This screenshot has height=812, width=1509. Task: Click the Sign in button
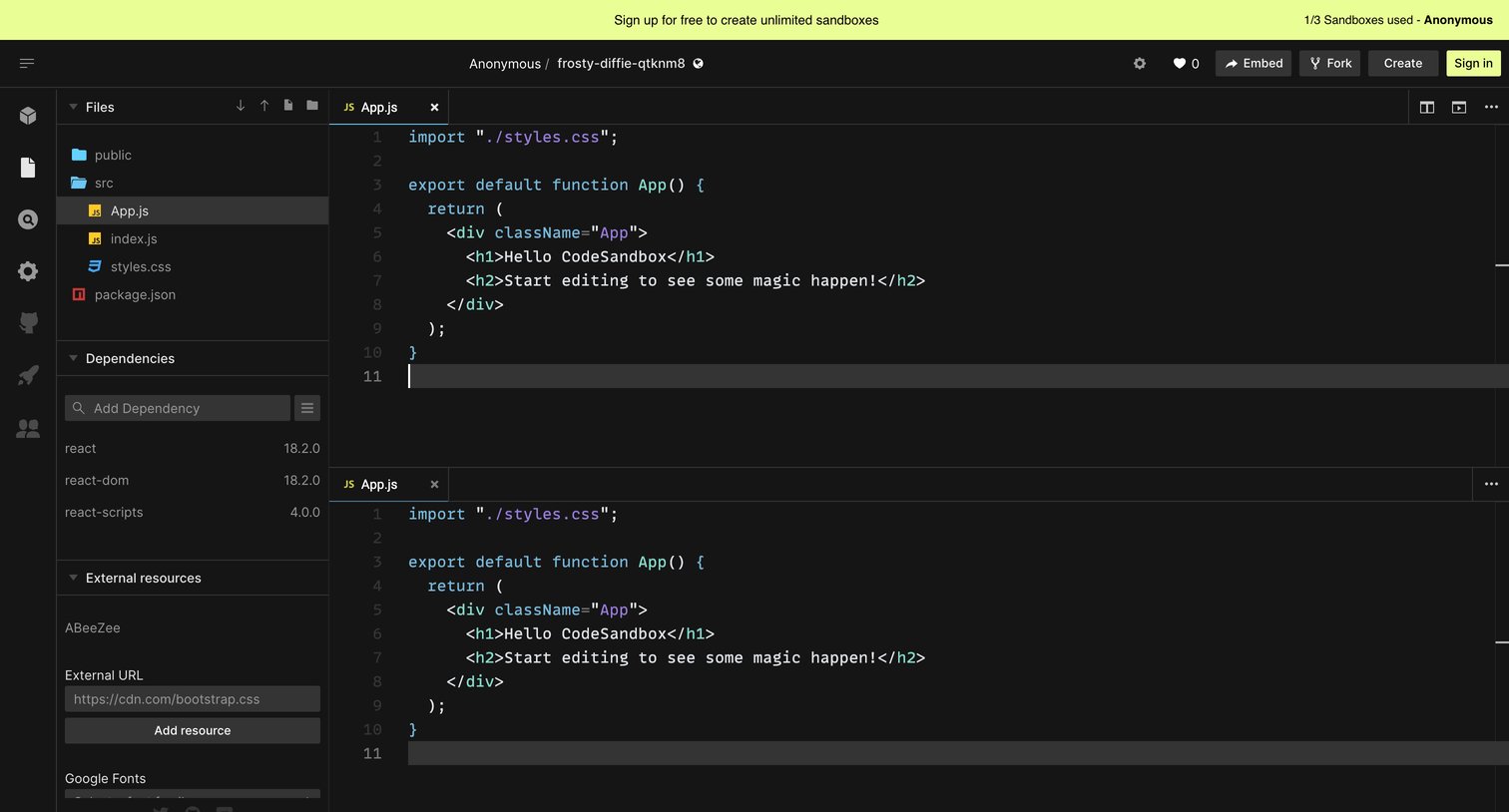1473,63
